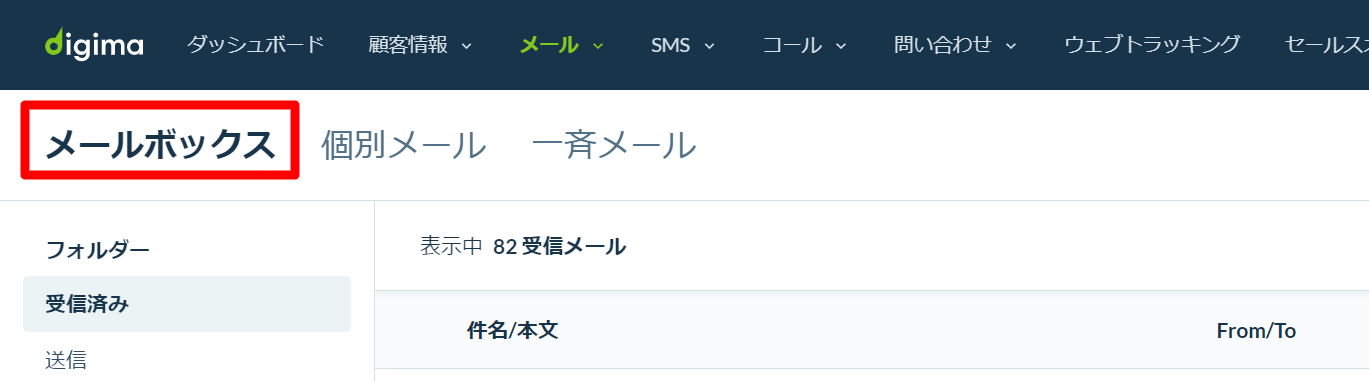Click the green chevron beside メール
The width and height of the screenshot is (1369, 382).
(x=598, y=46)
